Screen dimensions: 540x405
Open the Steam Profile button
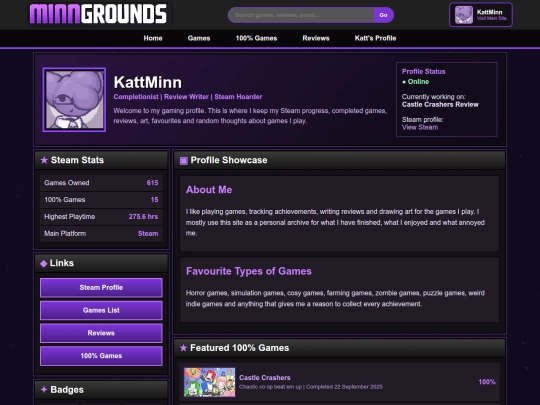(x=101, y=288)
